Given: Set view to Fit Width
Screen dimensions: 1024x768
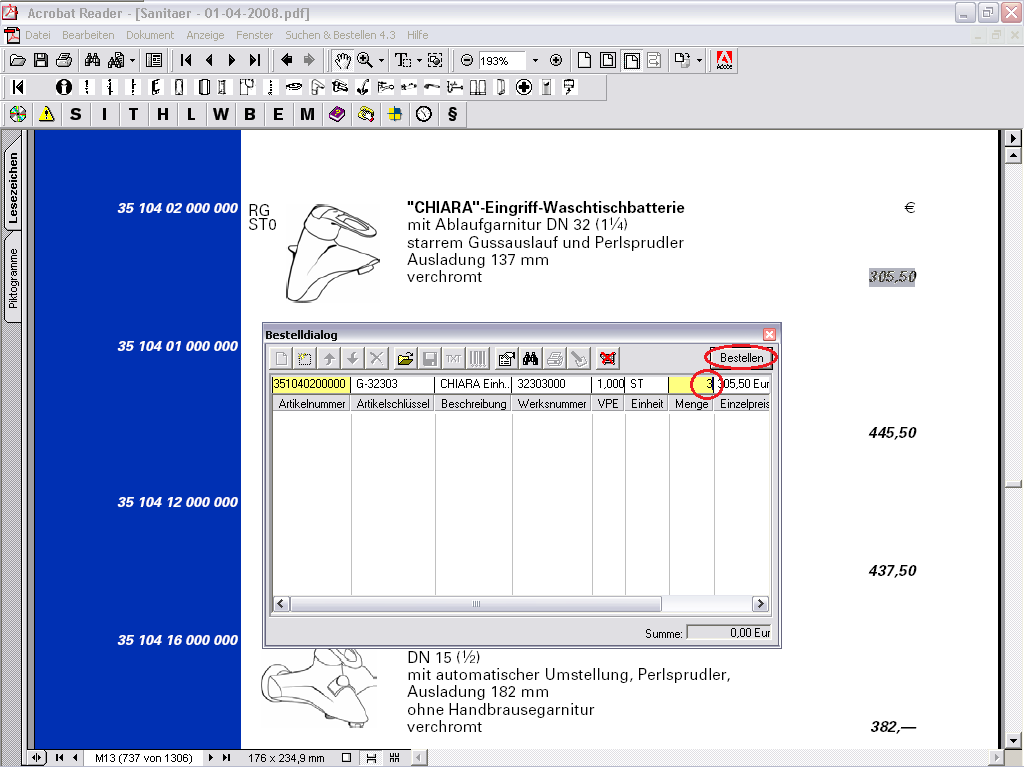Looking at the screenshot, I should pyautogui.click(x=632, y=61).
